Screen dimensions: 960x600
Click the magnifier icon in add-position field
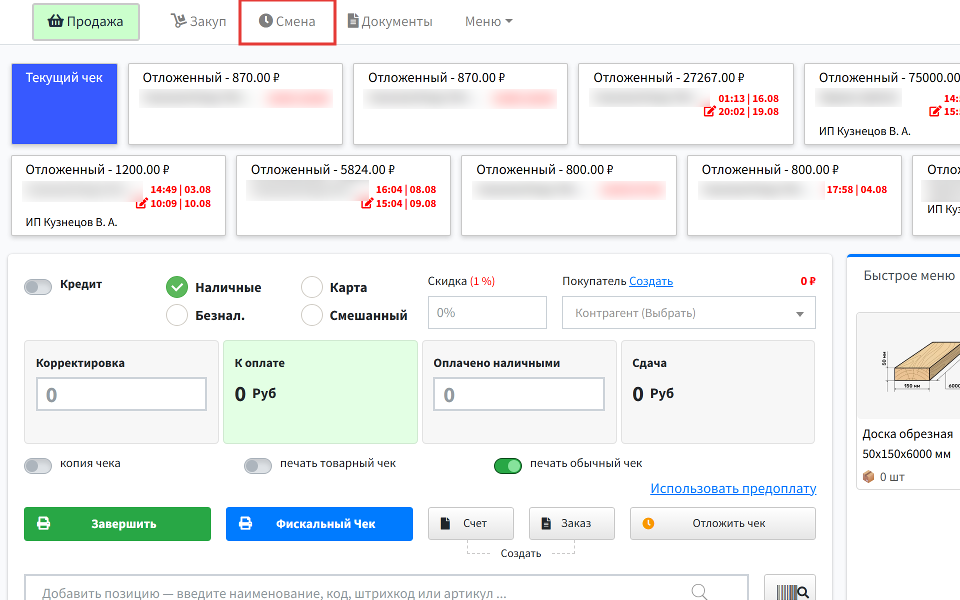[699, 591]
